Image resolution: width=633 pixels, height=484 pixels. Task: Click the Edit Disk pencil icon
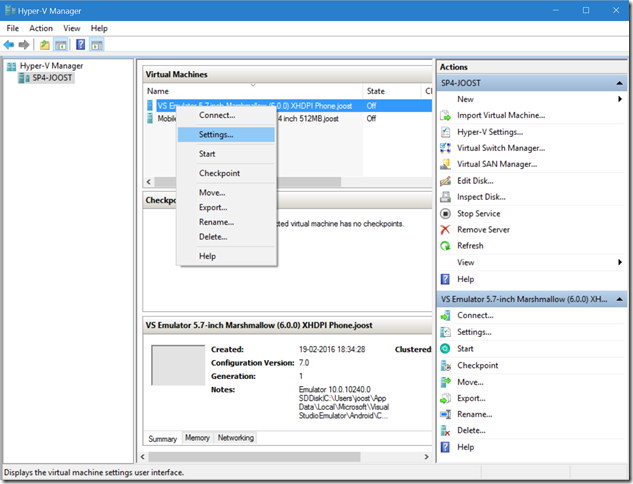coord(445,181)
